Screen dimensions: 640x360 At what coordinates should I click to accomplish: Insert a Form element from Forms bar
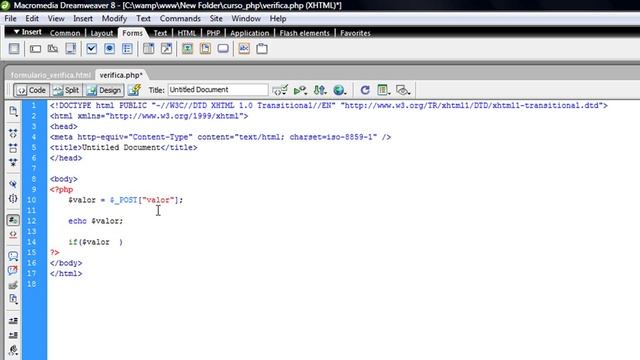click(x=14, y=49)
